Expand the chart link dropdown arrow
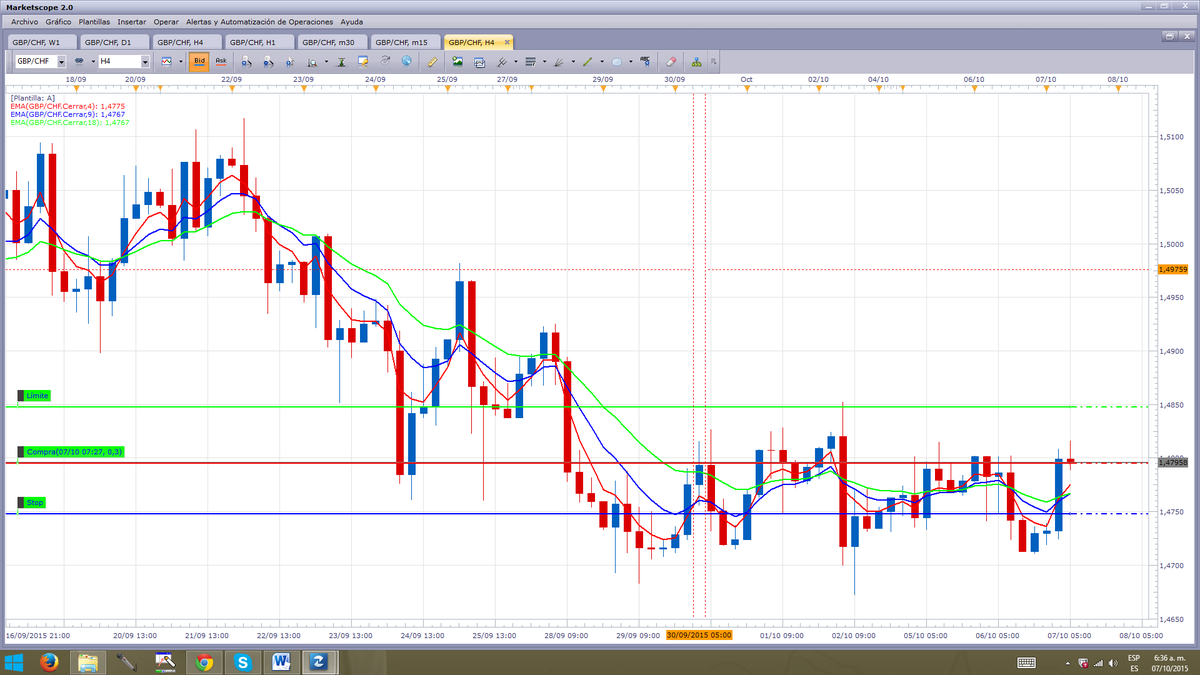Screen dimensions: 1200x675 pos(93,61)
